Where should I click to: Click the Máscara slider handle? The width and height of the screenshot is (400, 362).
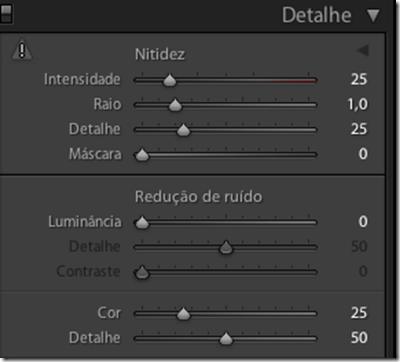coord(142,155)
